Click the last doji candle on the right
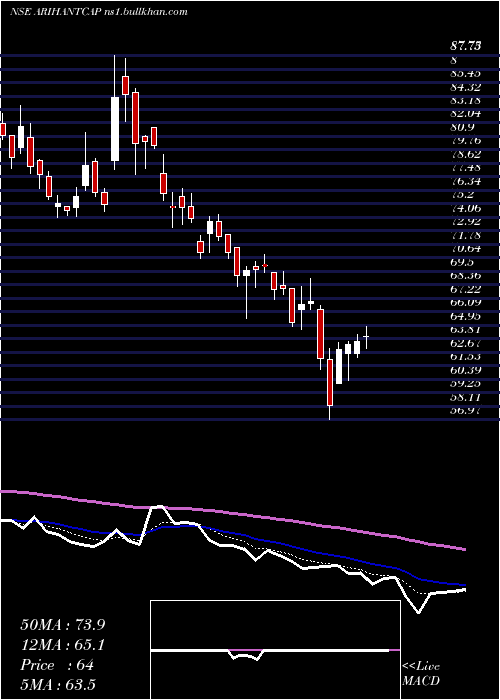Screen dimensions: 500x700 pos(367,337)
